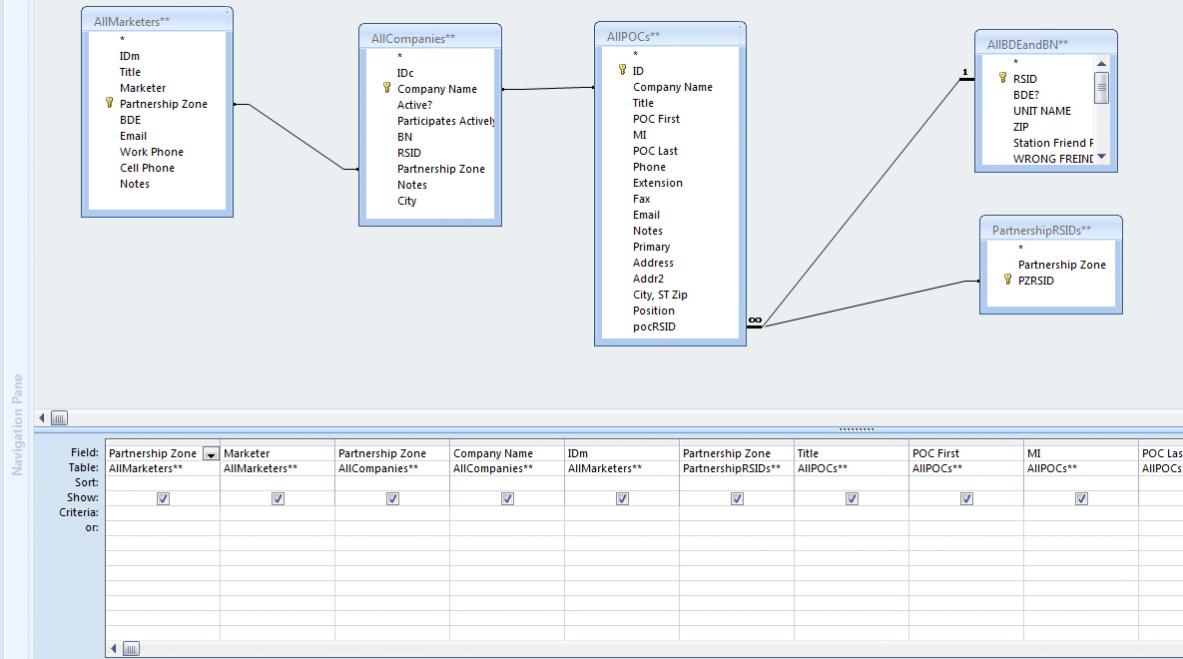1183x659 pixels.
Task: Select Work Phone in the AllMarketers list
Action: tap(151, 152)
